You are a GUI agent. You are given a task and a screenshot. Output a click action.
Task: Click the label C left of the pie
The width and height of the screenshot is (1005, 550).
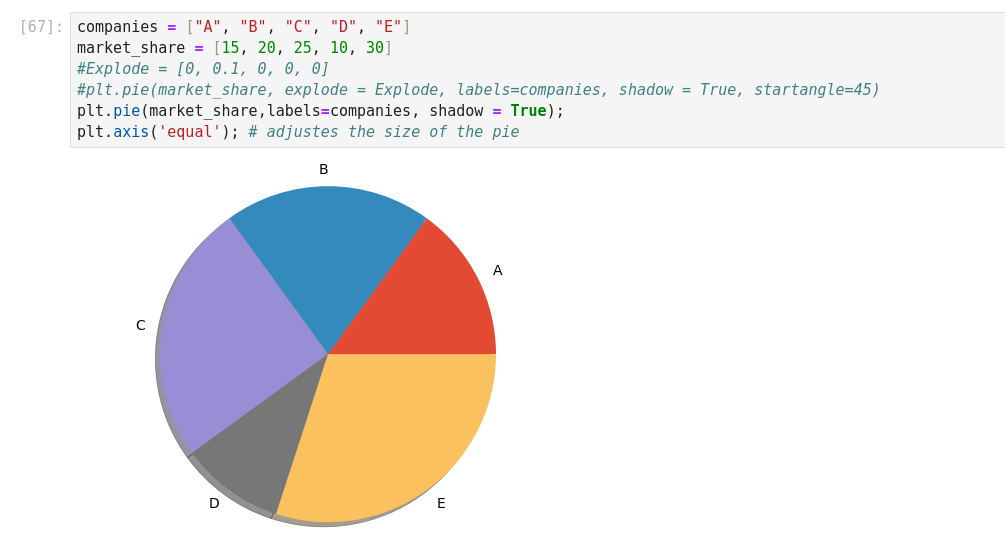(141, 325)
